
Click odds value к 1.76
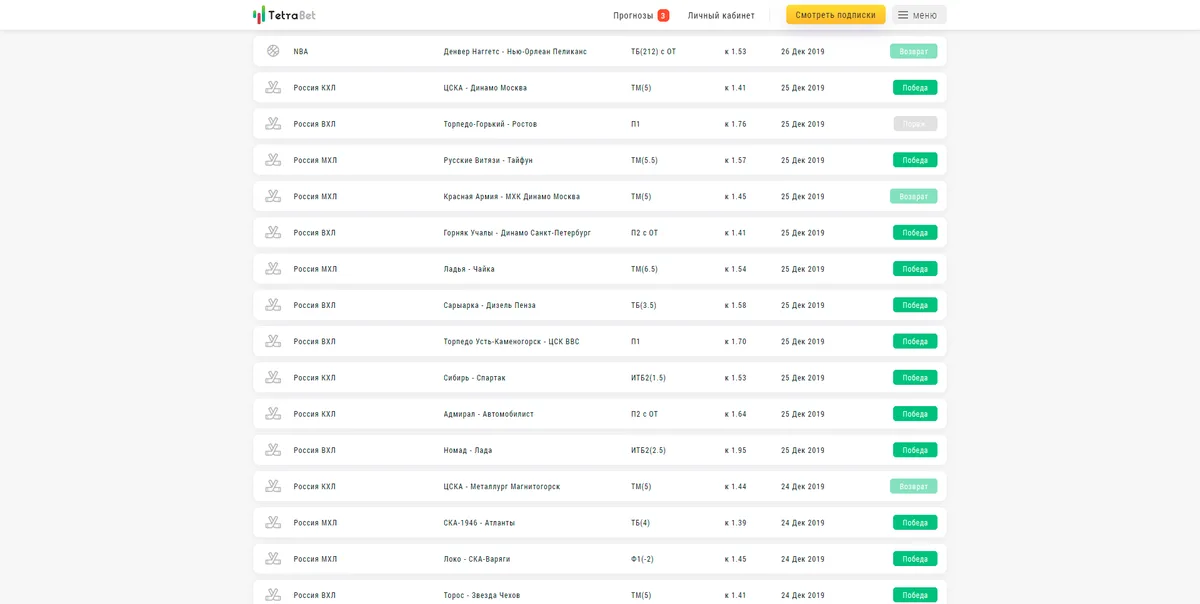(x=736, y=124)
